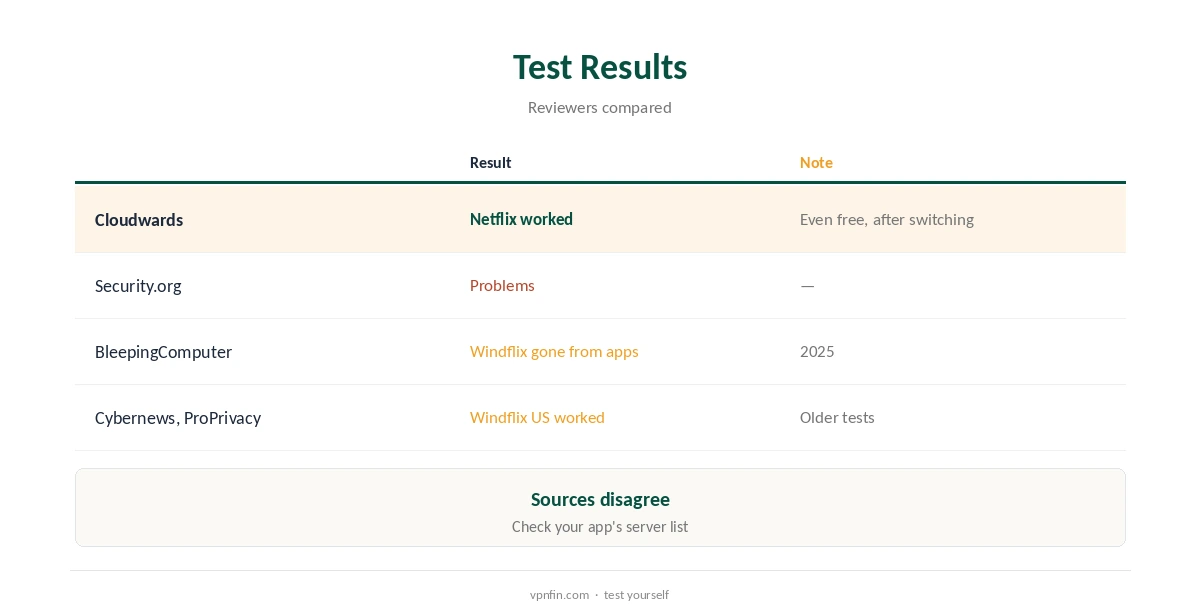
Task: Click the "Test Results" heading
Action: [600, 67]
